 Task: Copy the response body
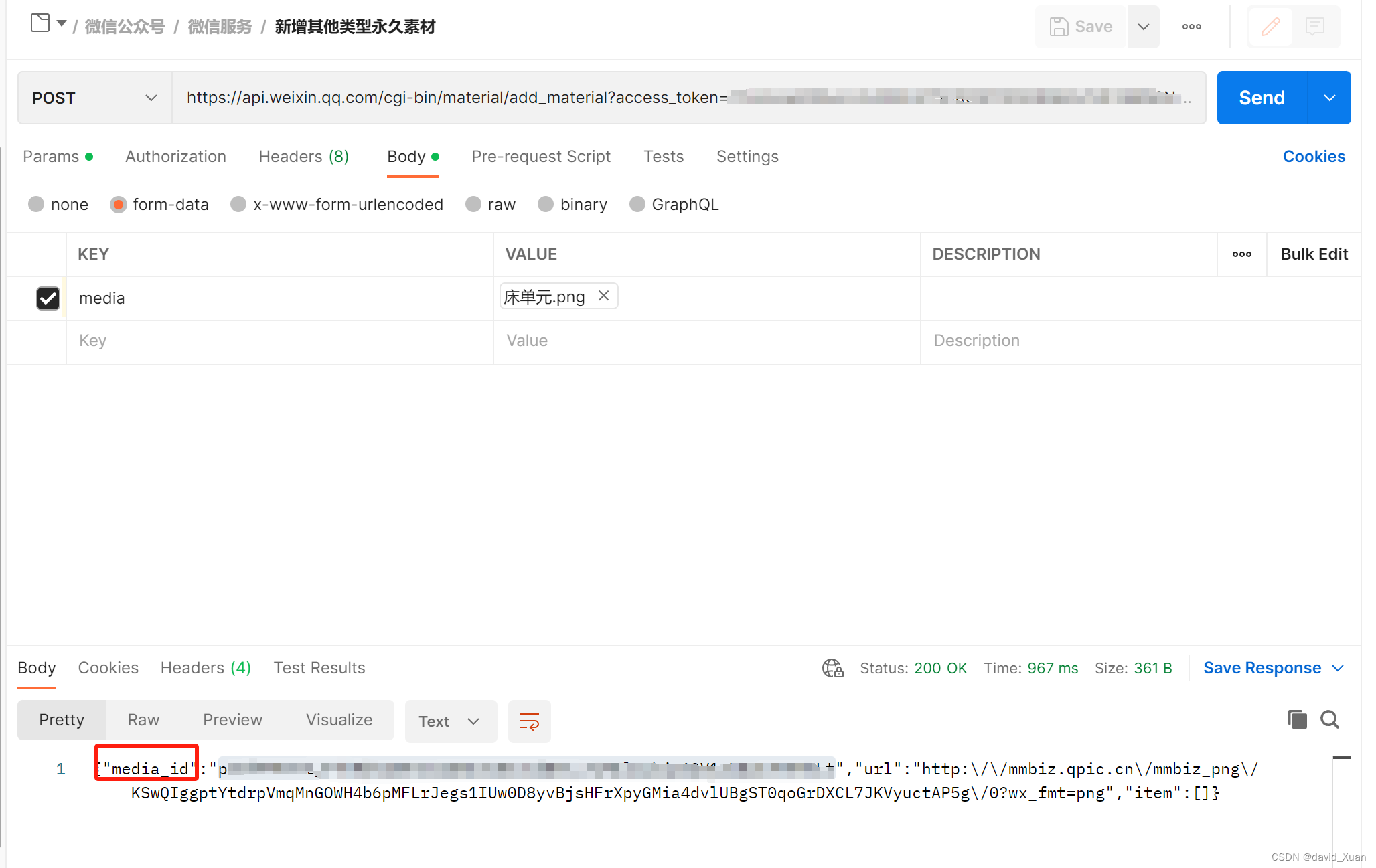pyautogui.click(x=1297, y=719)
